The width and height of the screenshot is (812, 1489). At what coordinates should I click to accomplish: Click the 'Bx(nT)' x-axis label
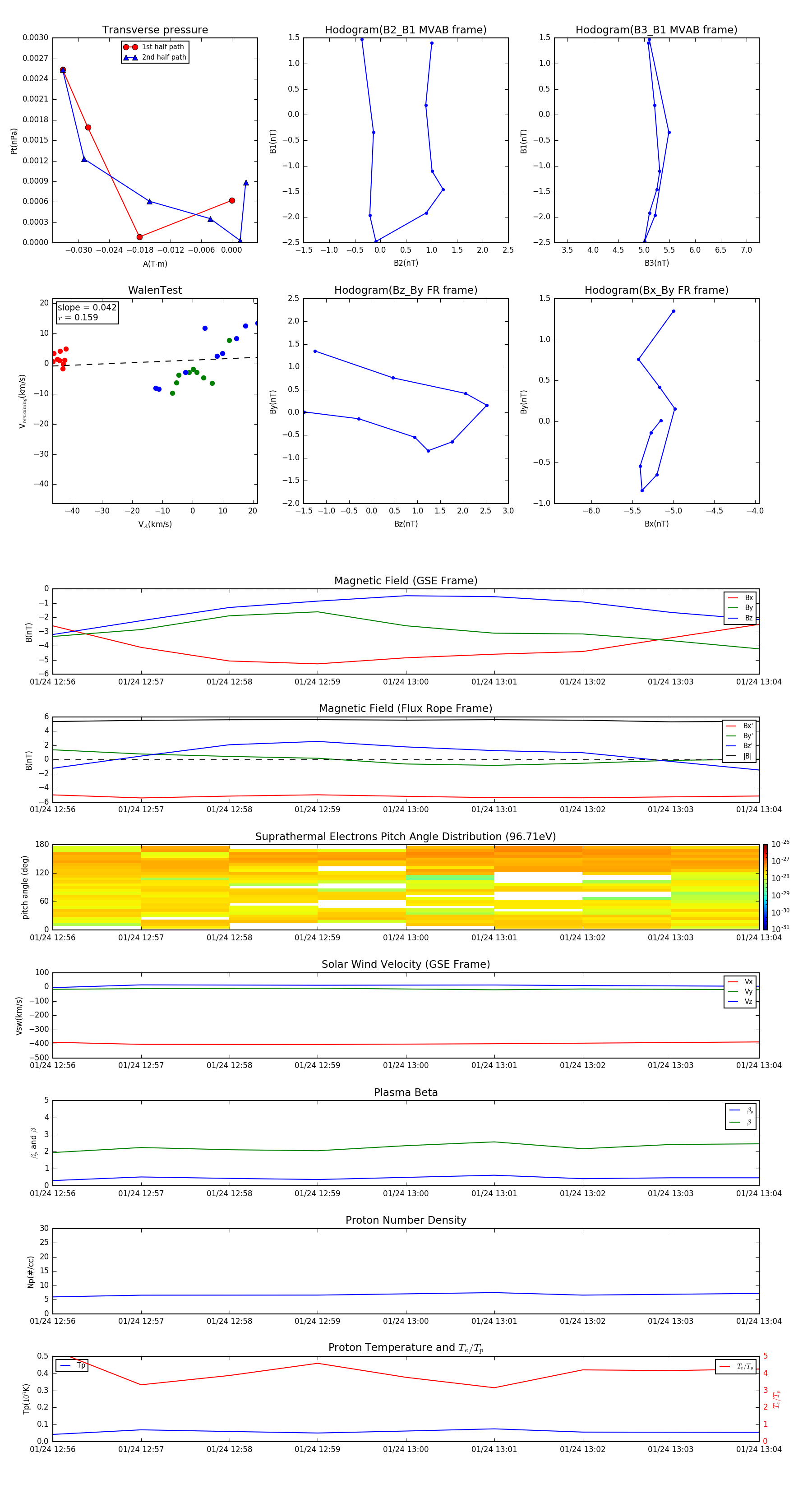656,524
